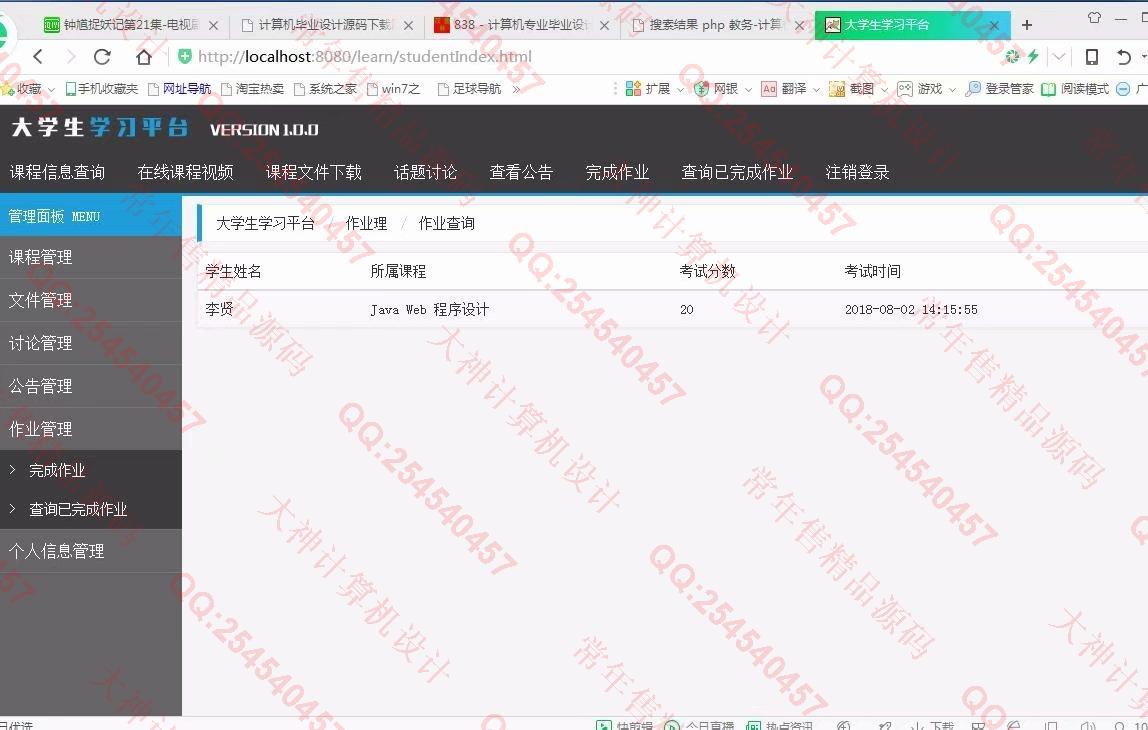This screenshot has width=1148, height=730.
Task: Enable 阅读模式 reading mode
Action: point(1075,89)
